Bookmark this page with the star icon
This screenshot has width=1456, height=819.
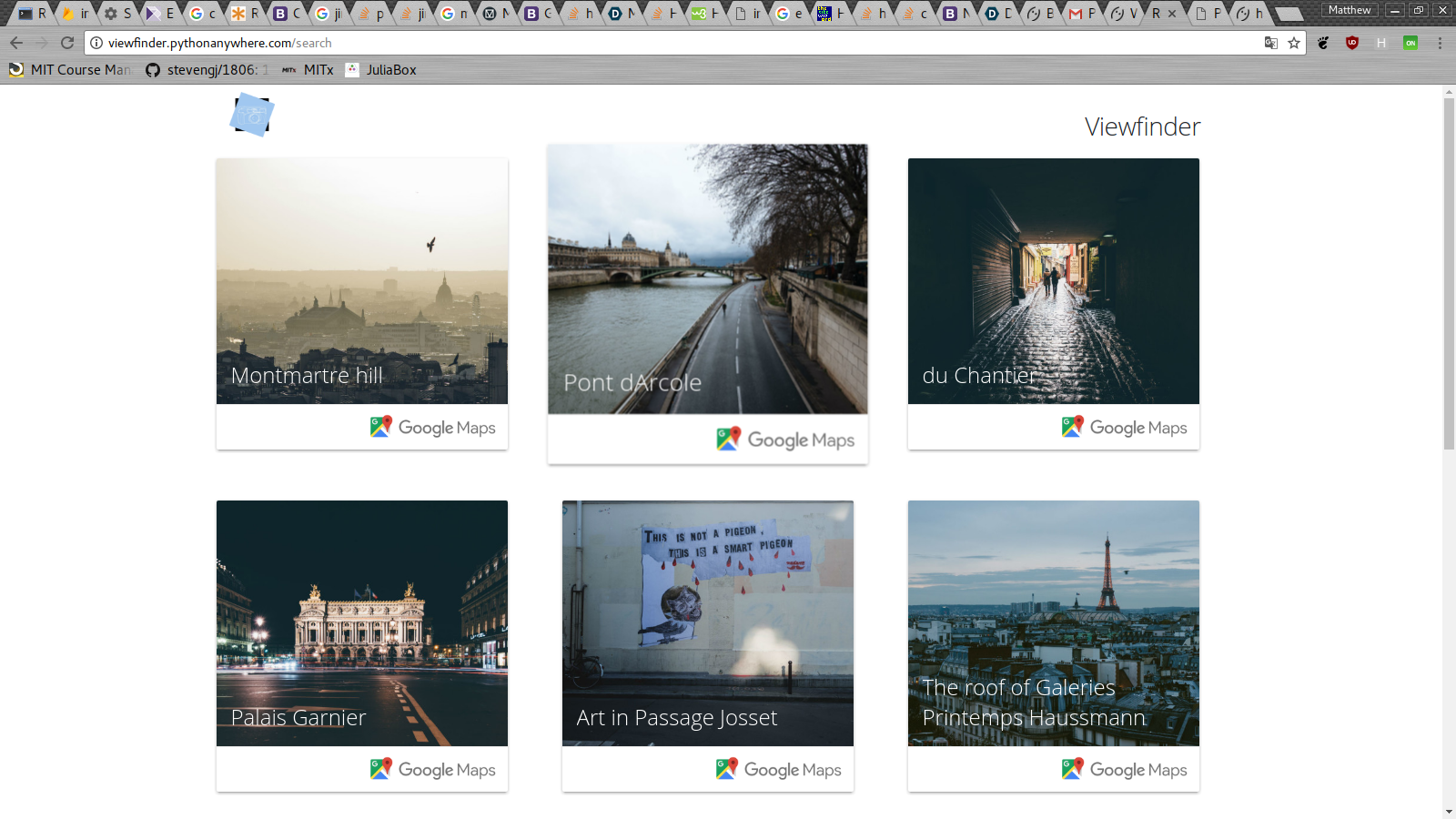1294,43
